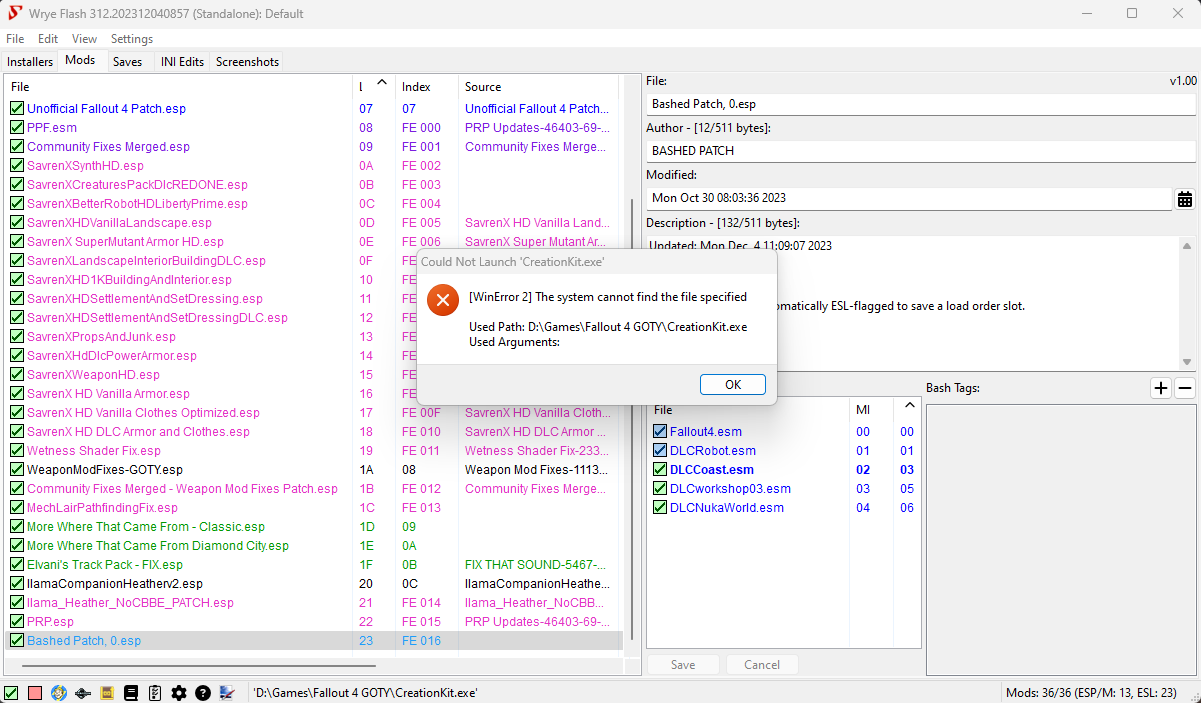The width and height of the screenshot is (1201, 703).
Task: Click the monitor-with-pencil icon in status bar
Action: tap(227, 693)
